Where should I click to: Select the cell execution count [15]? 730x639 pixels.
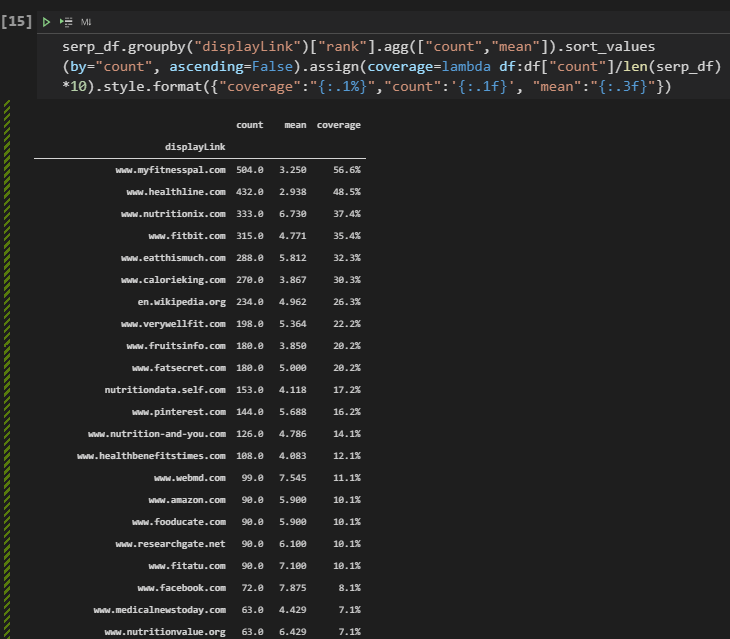17,21
